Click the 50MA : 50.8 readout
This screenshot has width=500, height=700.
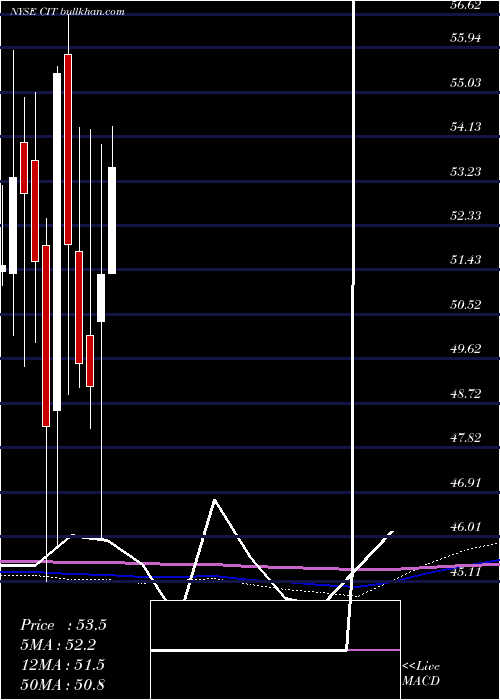pos(62,684)
